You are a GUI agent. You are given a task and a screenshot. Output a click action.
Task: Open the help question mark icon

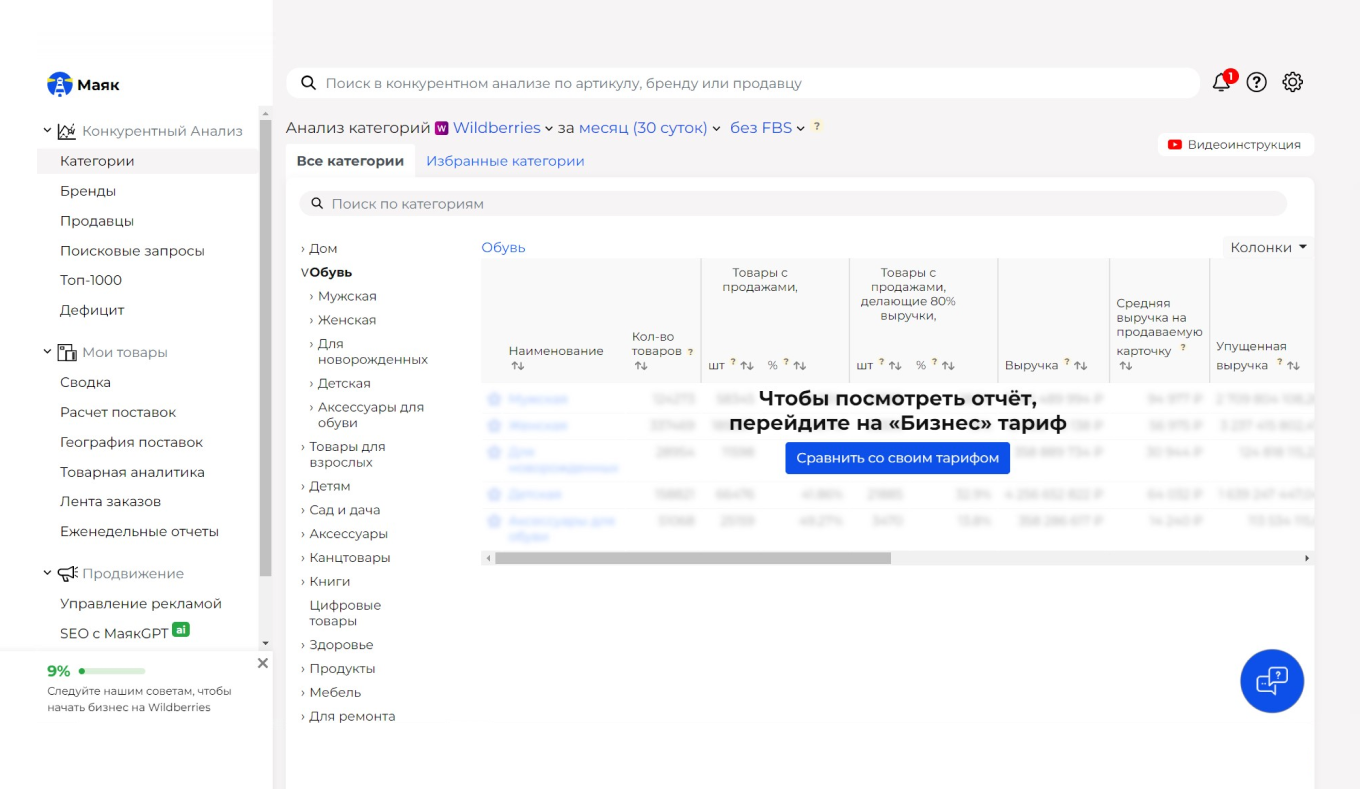coord(1257,83)
